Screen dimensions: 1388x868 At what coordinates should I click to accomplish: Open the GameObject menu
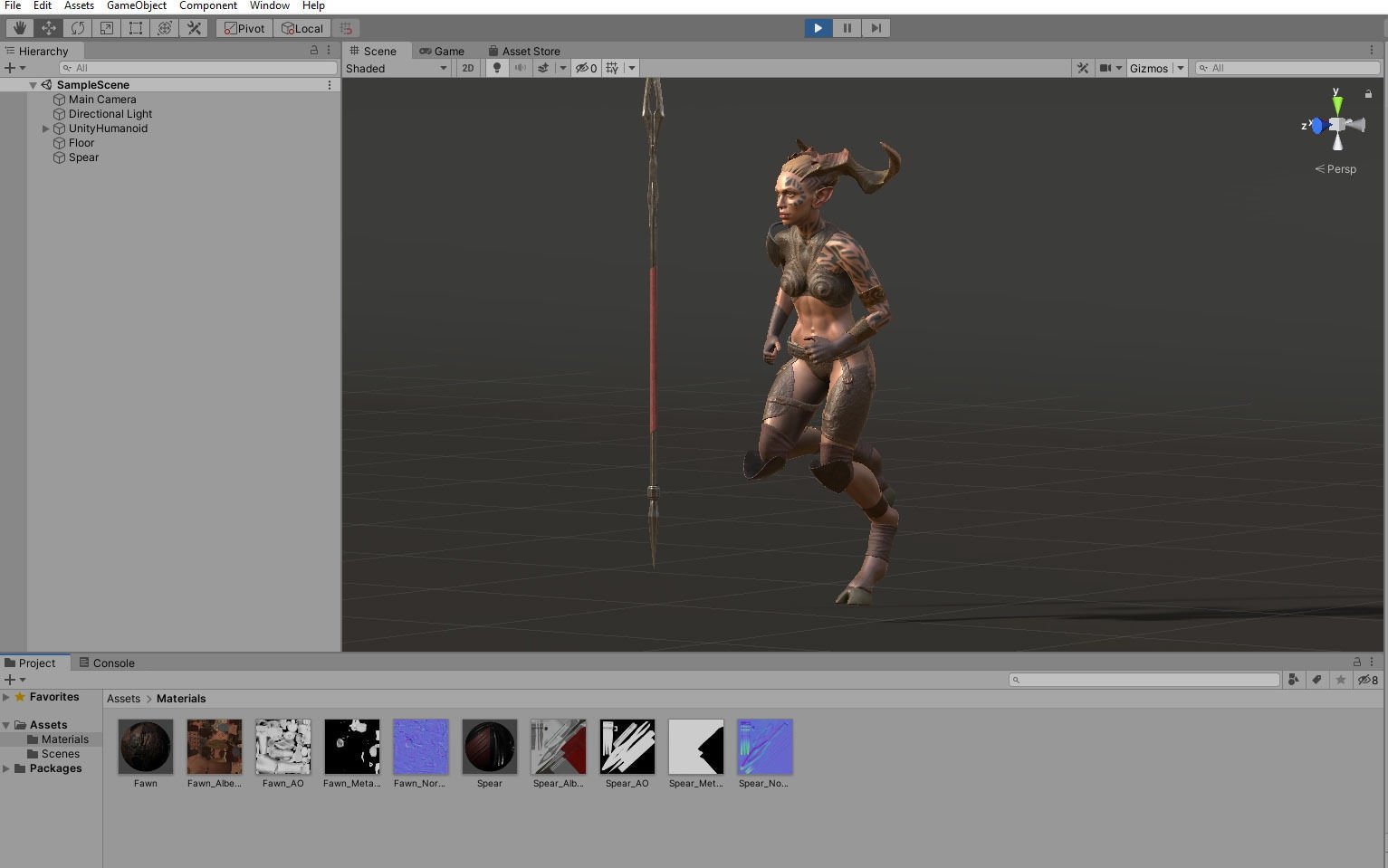click(137, 5)
